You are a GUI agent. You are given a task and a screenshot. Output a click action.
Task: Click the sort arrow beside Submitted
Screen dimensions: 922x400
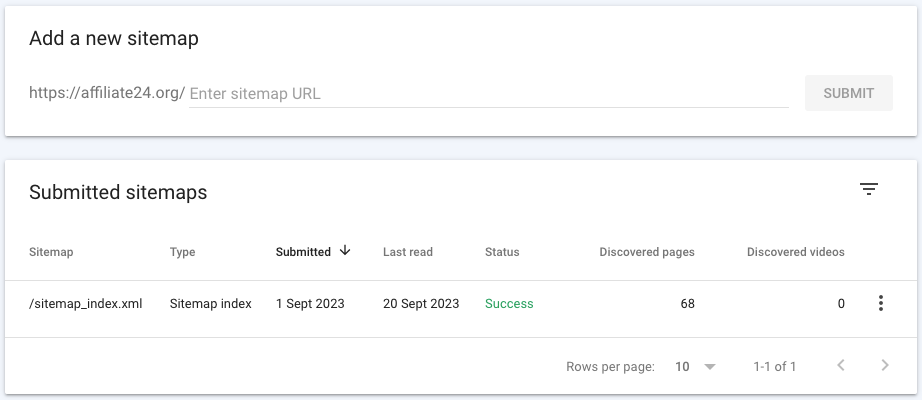(x=345, y=251)
